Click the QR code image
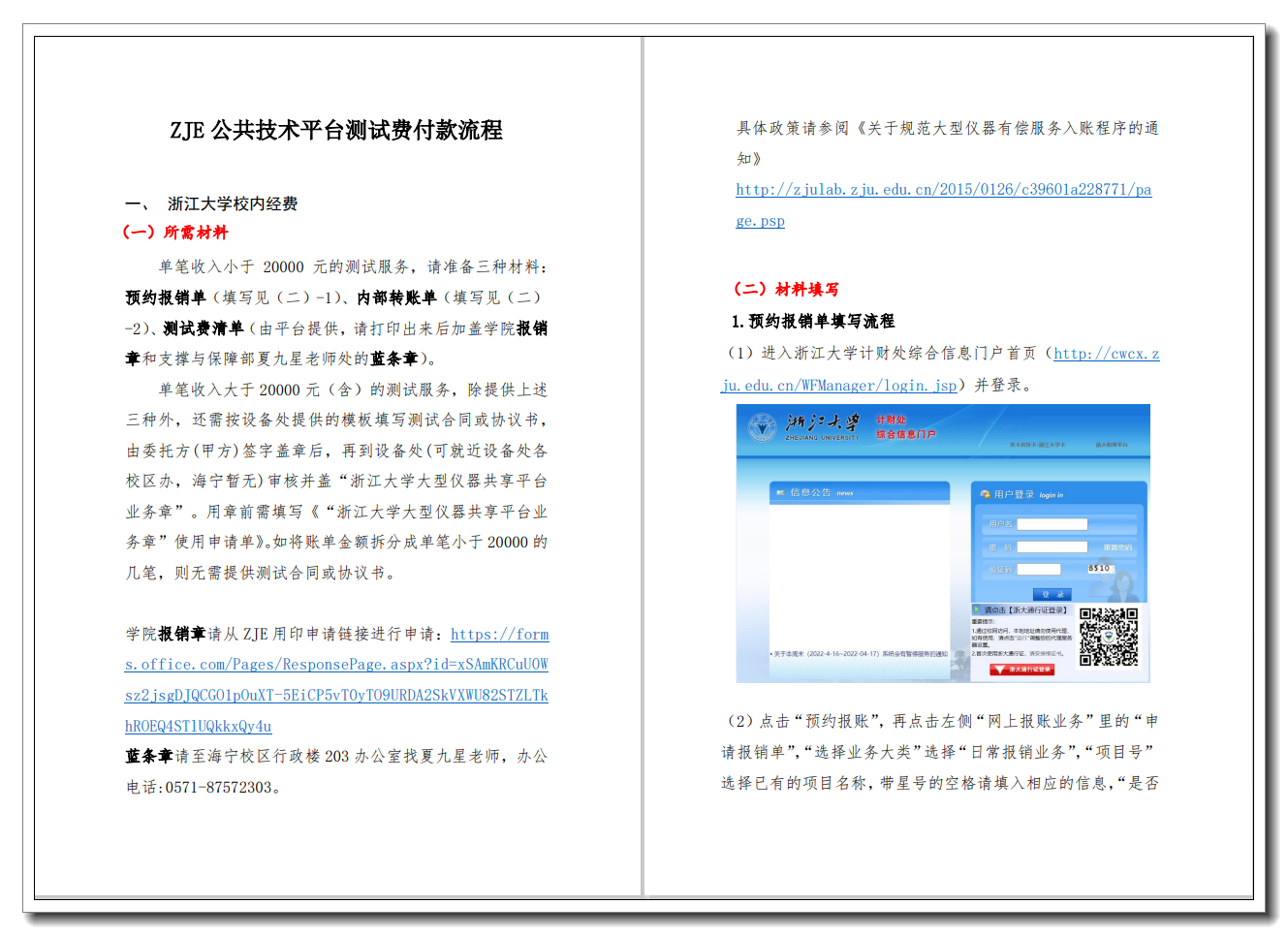Viewport: 1288px width, 936px height. [x=1109, y=637]
